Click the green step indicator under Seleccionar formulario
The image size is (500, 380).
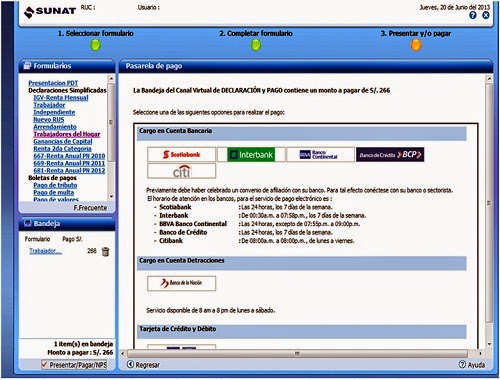coord(95,45)
